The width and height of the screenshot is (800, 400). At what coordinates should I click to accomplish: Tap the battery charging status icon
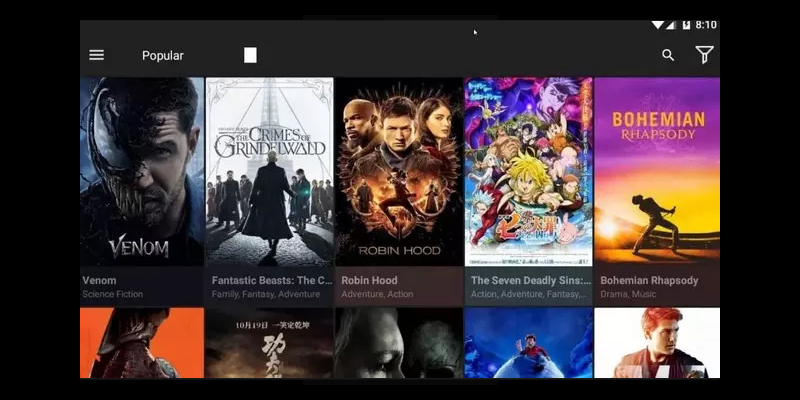[x=686, y=25]
